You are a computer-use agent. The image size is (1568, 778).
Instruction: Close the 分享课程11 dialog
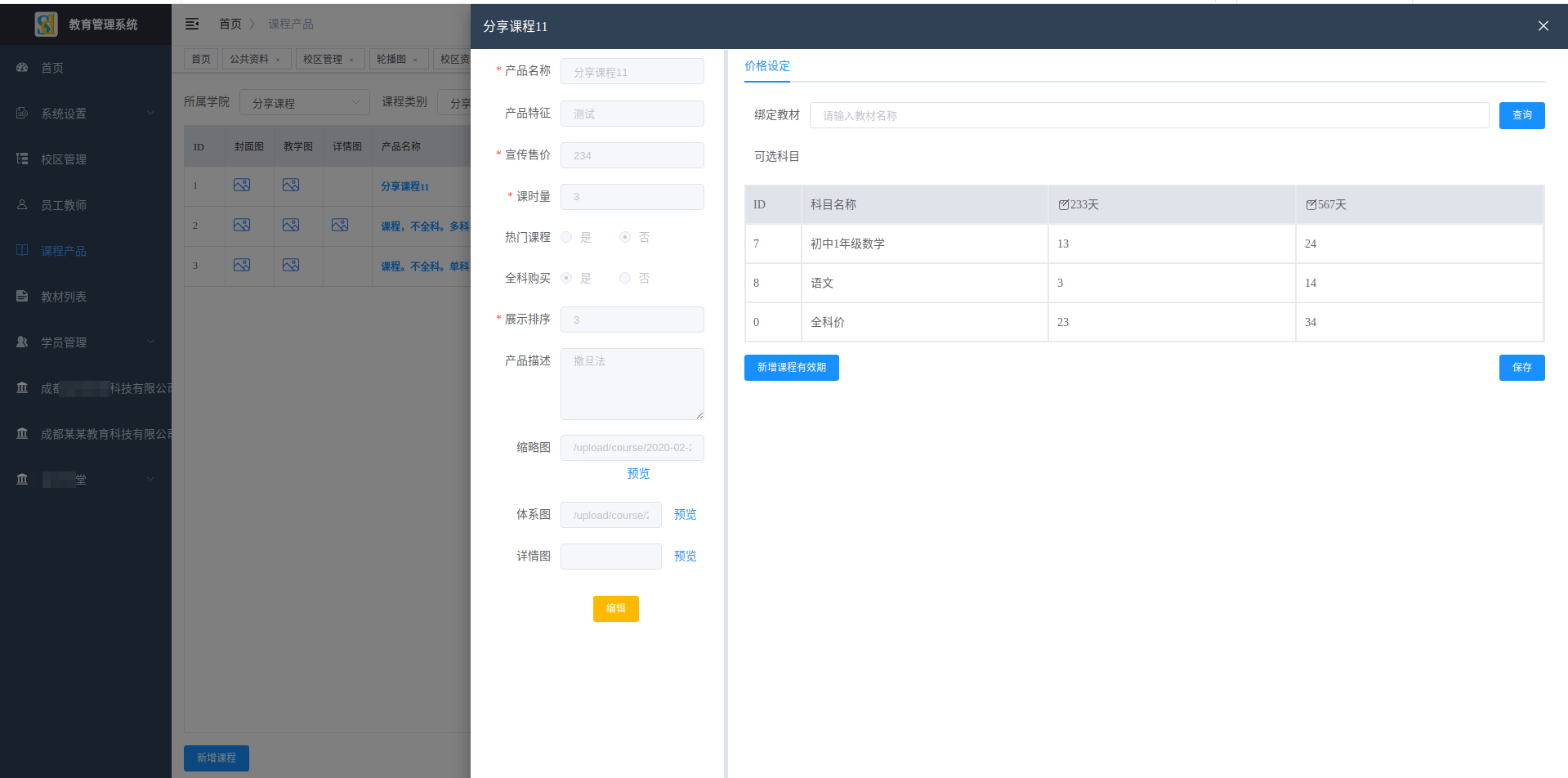[x=1543, y=26]
